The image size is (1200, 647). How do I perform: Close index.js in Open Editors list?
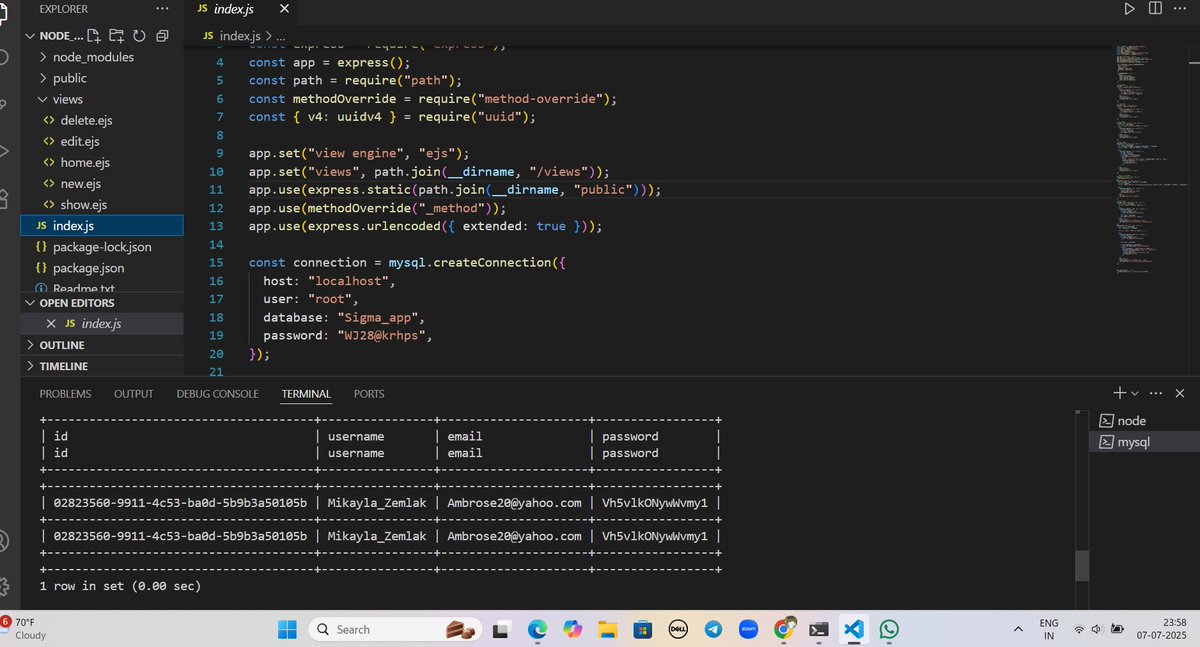pos(51,324)
